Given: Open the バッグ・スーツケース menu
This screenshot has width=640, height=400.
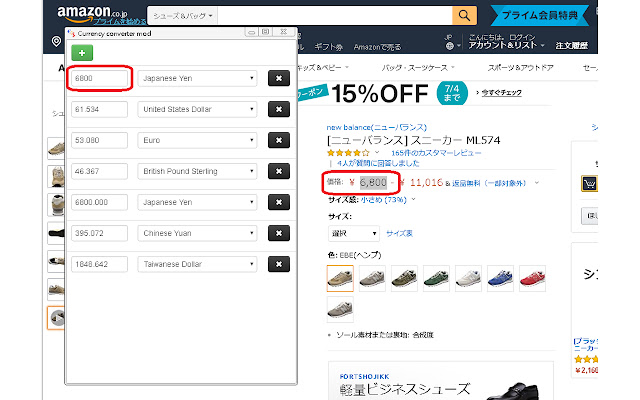Looking at the screenshot, I should 418,68.
